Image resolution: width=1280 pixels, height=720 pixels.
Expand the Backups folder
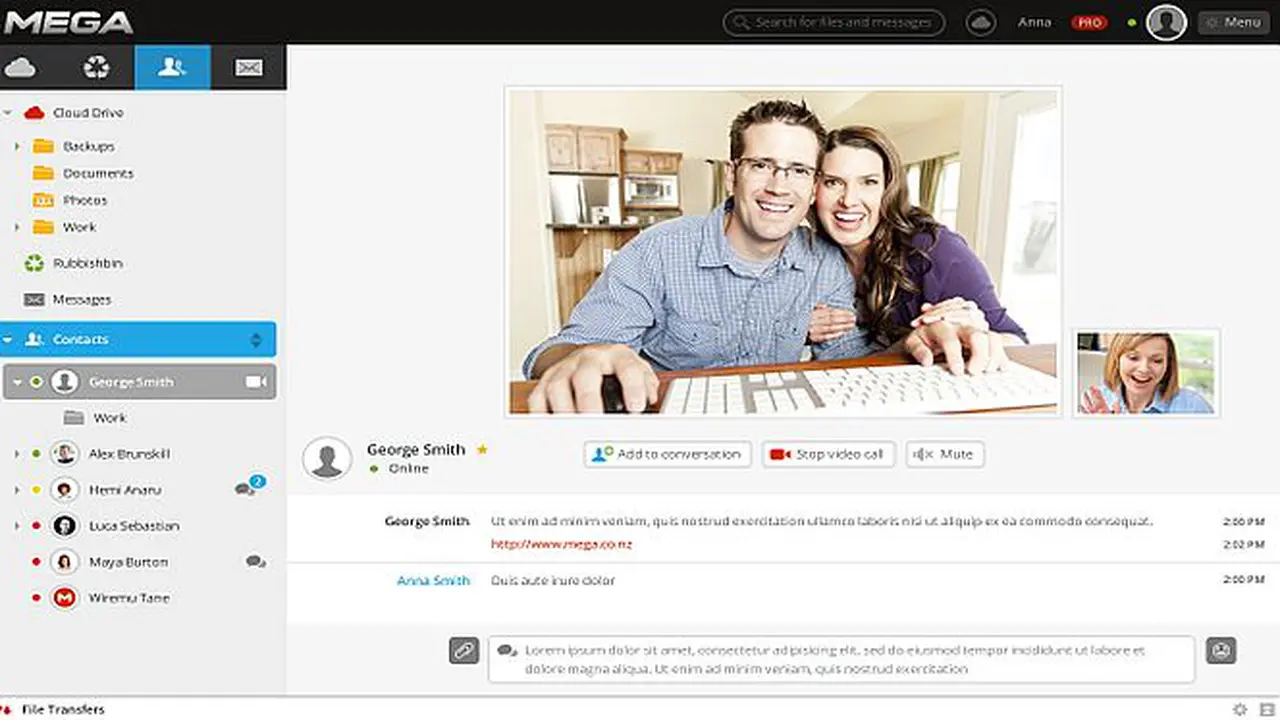(17, 146)
